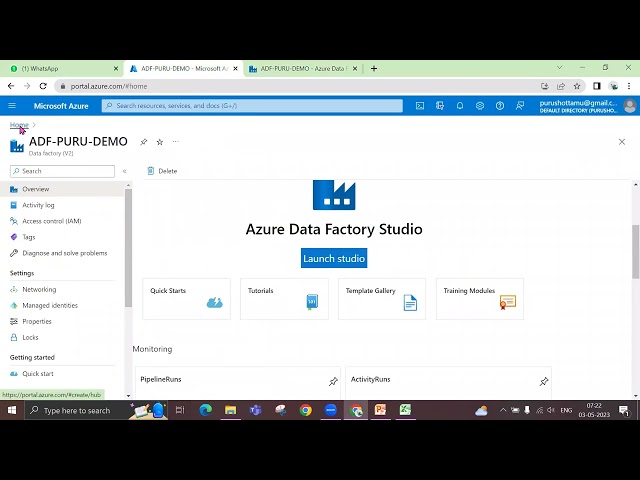Show hidden system tray icons

point(503,410)
